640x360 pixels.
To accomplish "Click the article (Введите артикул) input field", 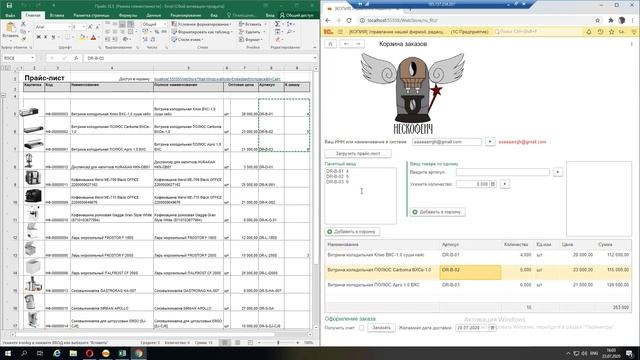I will coord(503,172).
